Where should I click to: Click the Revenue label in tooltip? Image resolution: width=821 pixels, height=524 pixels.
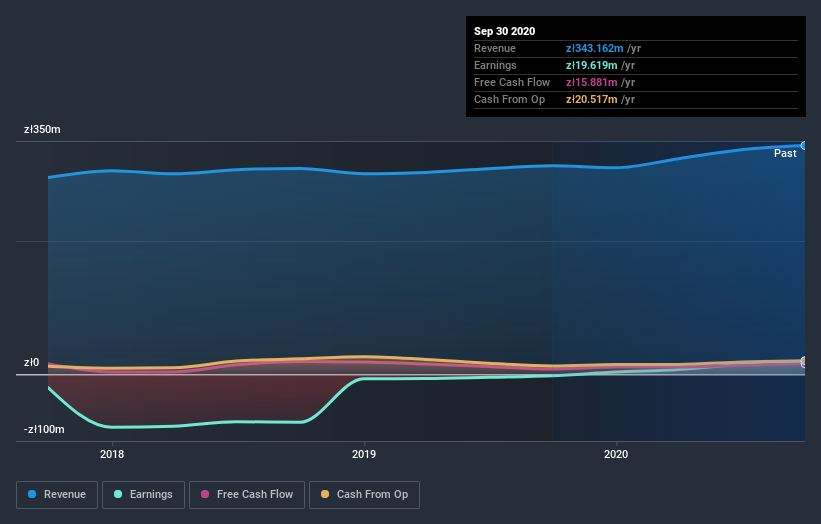pos(495,48)
